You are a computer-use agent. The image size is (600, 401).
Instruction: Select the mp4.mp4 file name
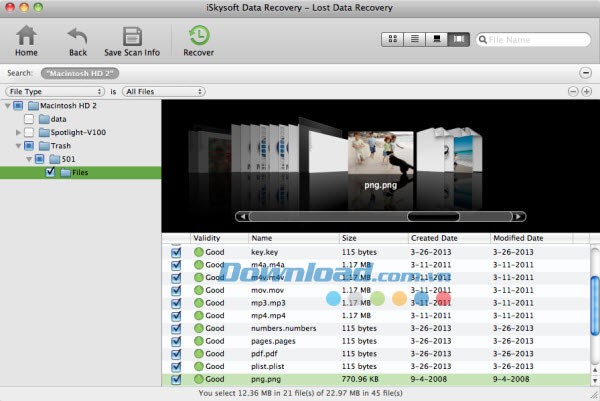268,316
